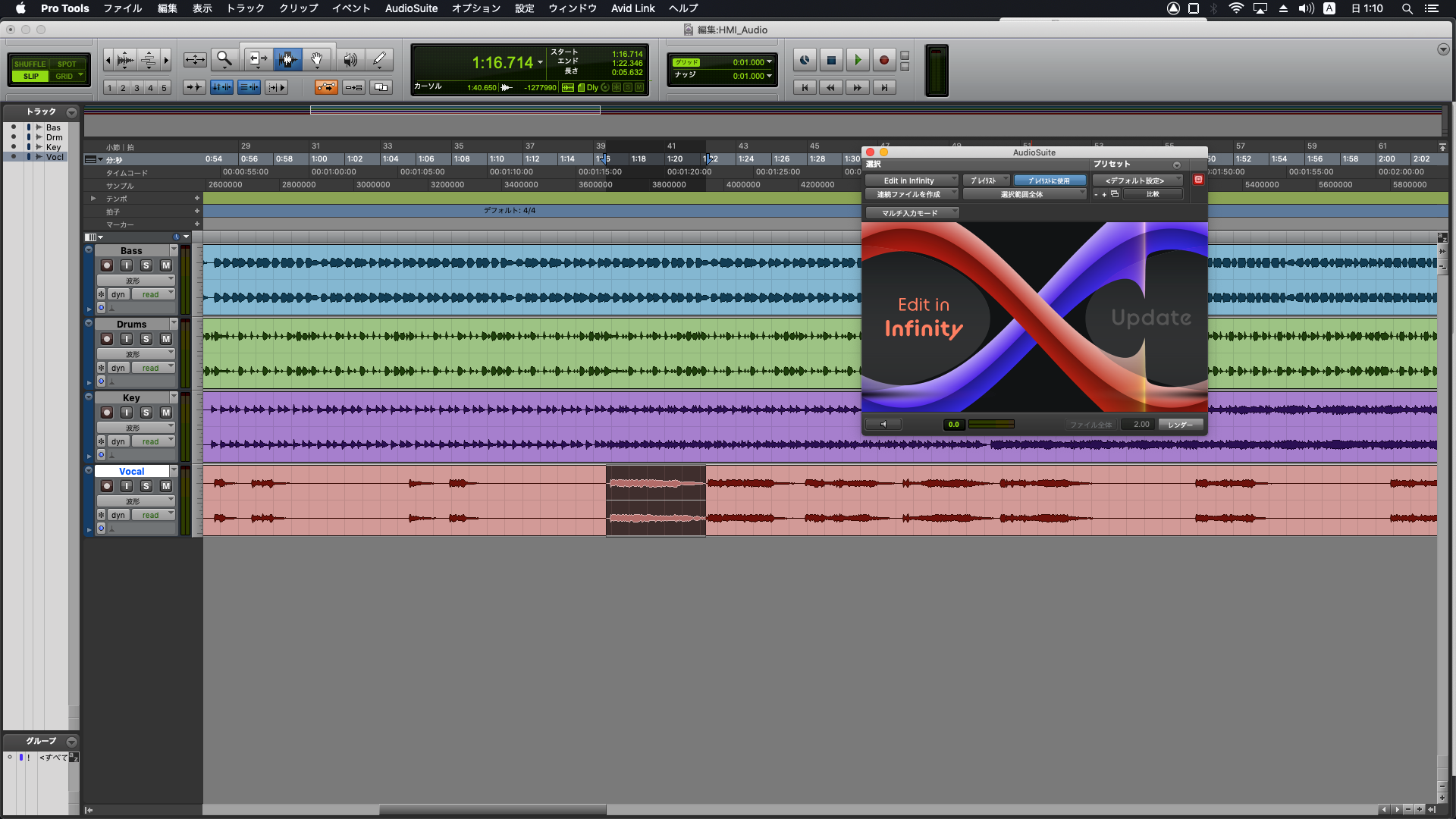Click zoom preset button 3
This screenshot has width=1456, height=819.
point(136,88)
